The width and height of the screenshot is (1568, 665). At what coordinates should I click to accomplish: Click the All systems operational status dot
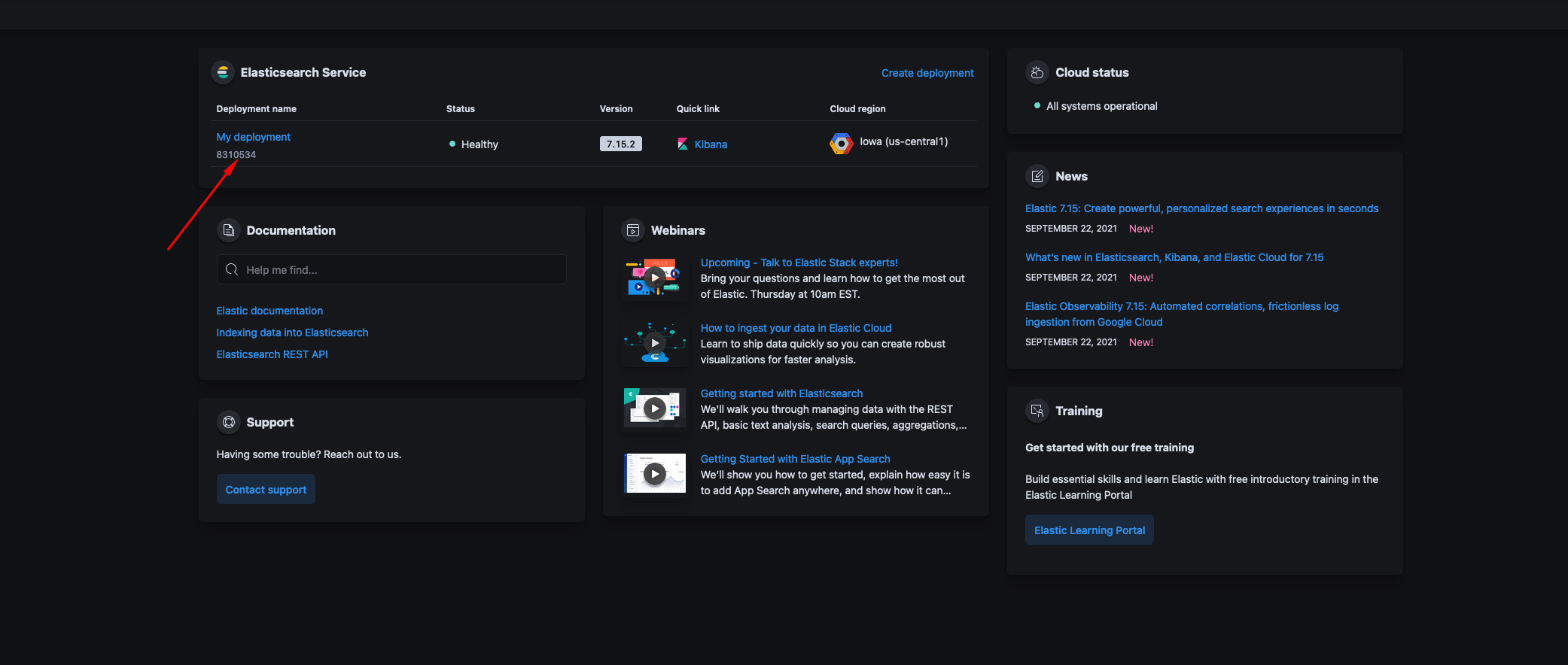[x=1037, y=106]
